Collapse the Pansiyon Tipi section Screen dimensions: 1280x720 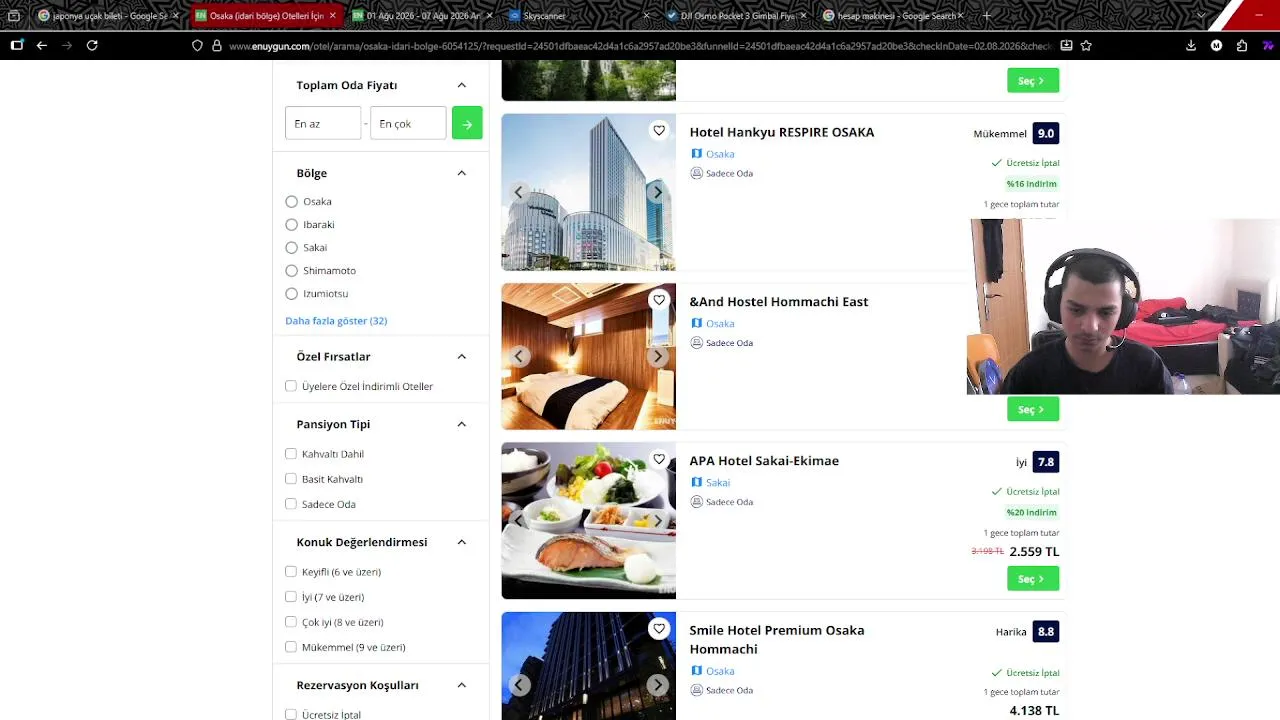pyautogui.click(x=461, y=424)
